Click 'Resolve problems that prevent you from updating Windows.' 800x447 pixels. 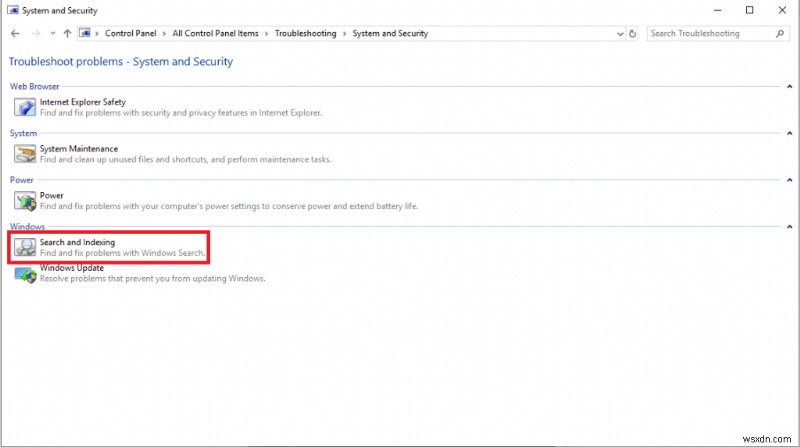tap(153, 279)
